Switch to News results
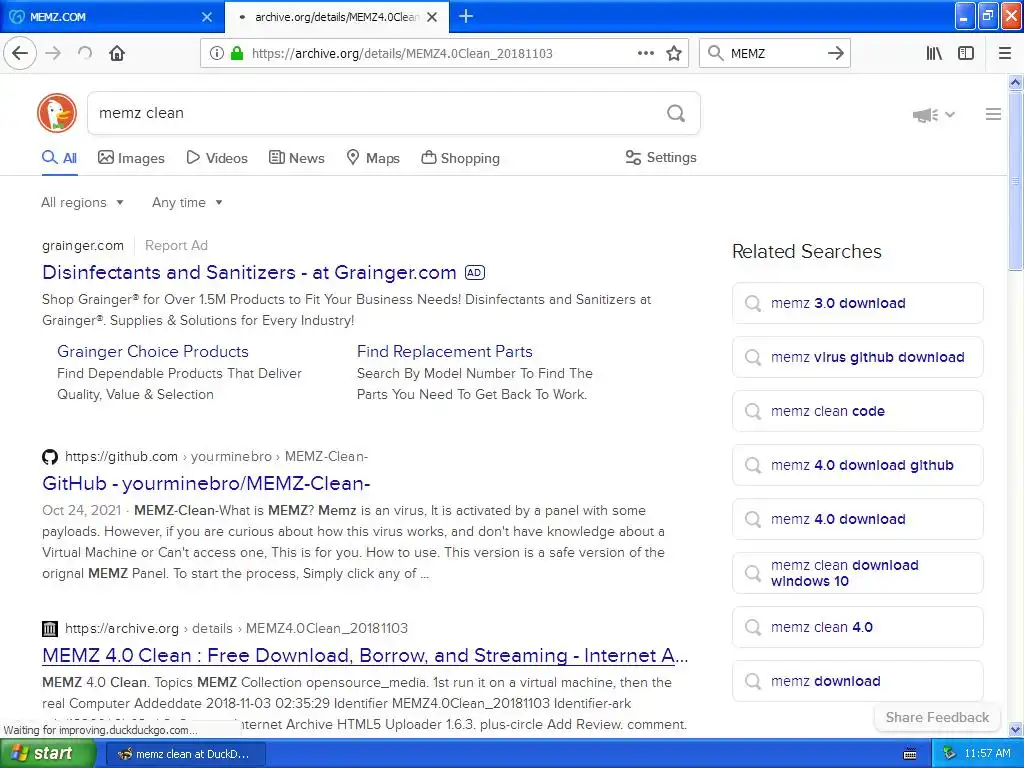The width and height of the screenshot is (1024, 768). point(296,158)
